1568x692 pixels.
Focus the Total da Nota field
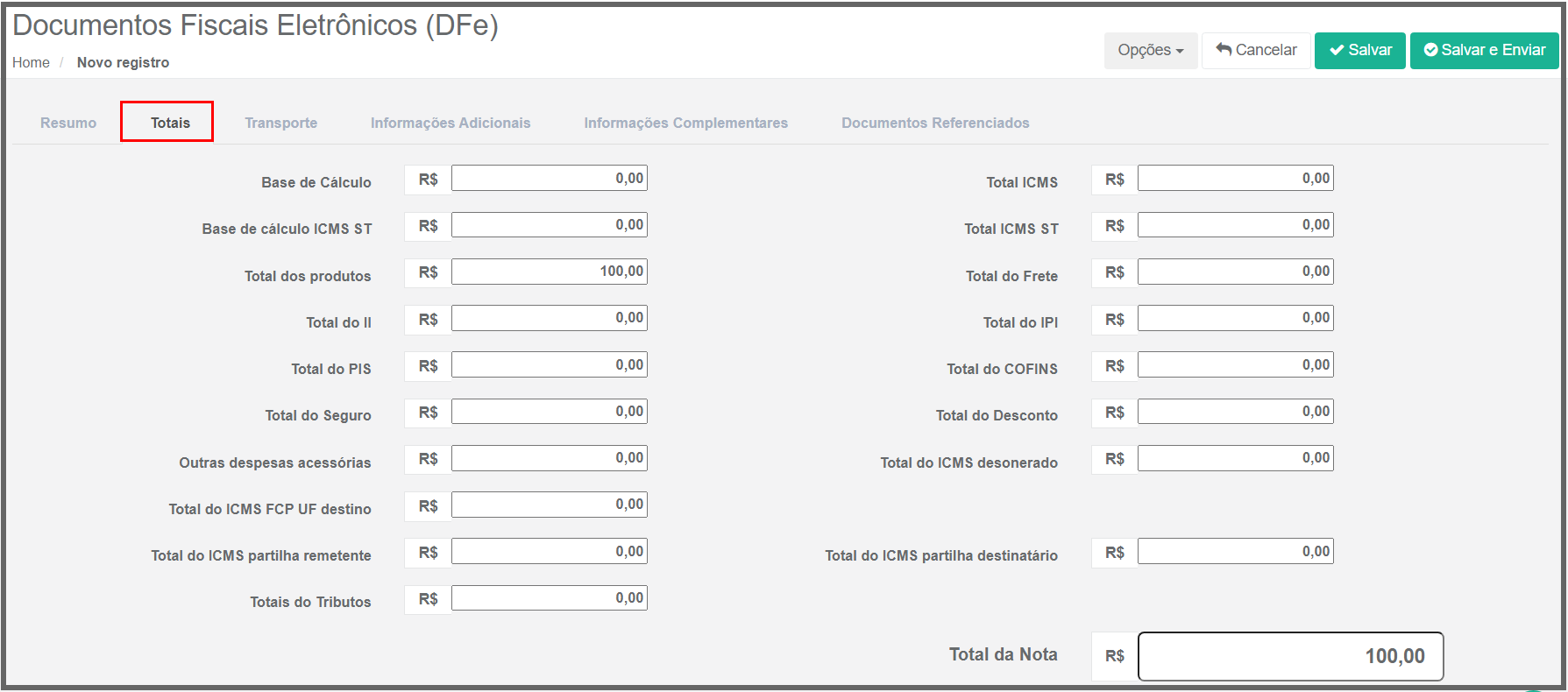(1290, 656)
